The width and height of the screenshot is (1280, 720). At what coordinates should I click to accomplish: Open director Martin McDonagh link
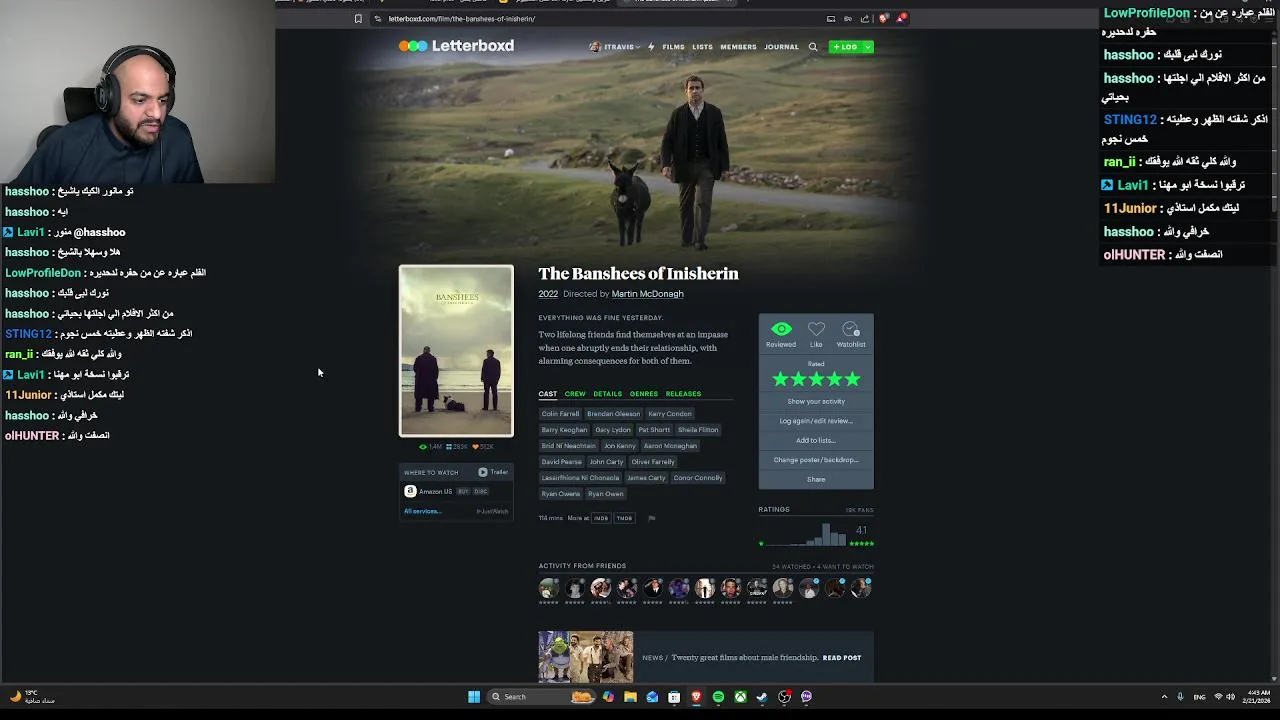point(647,294)
